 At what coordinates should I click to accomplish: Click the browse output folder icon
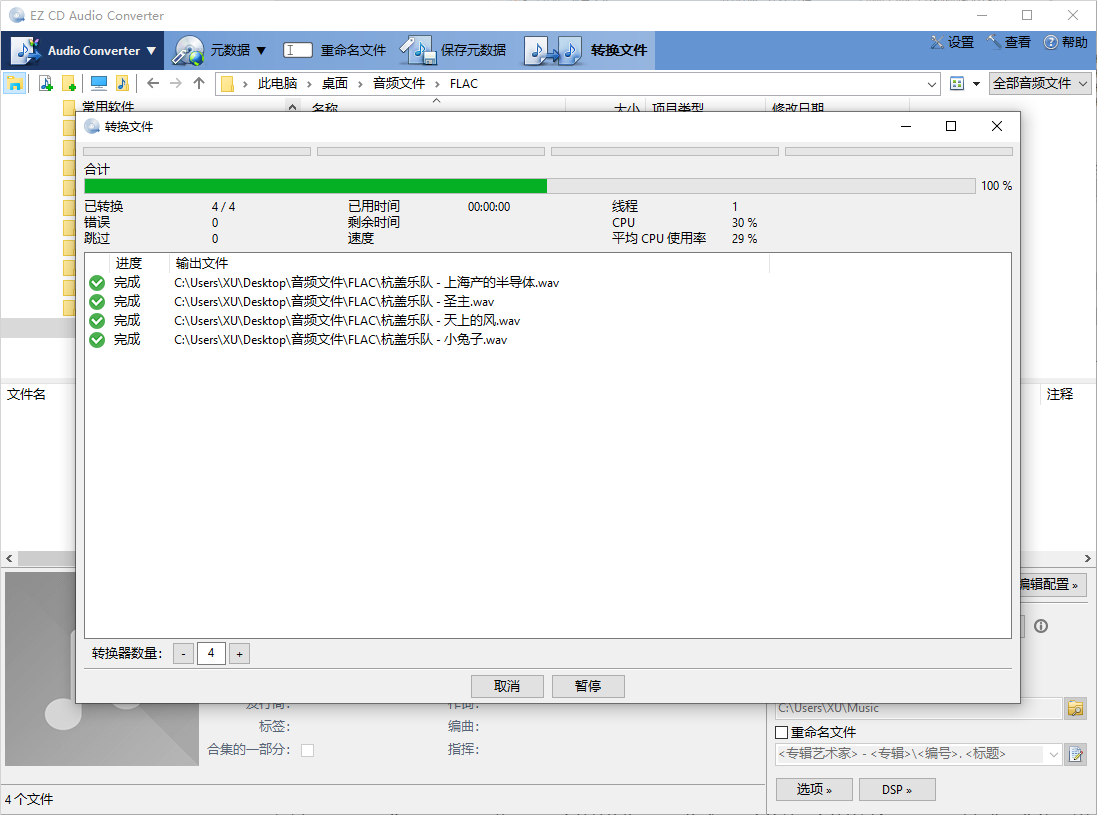[x=1075, y=708]
